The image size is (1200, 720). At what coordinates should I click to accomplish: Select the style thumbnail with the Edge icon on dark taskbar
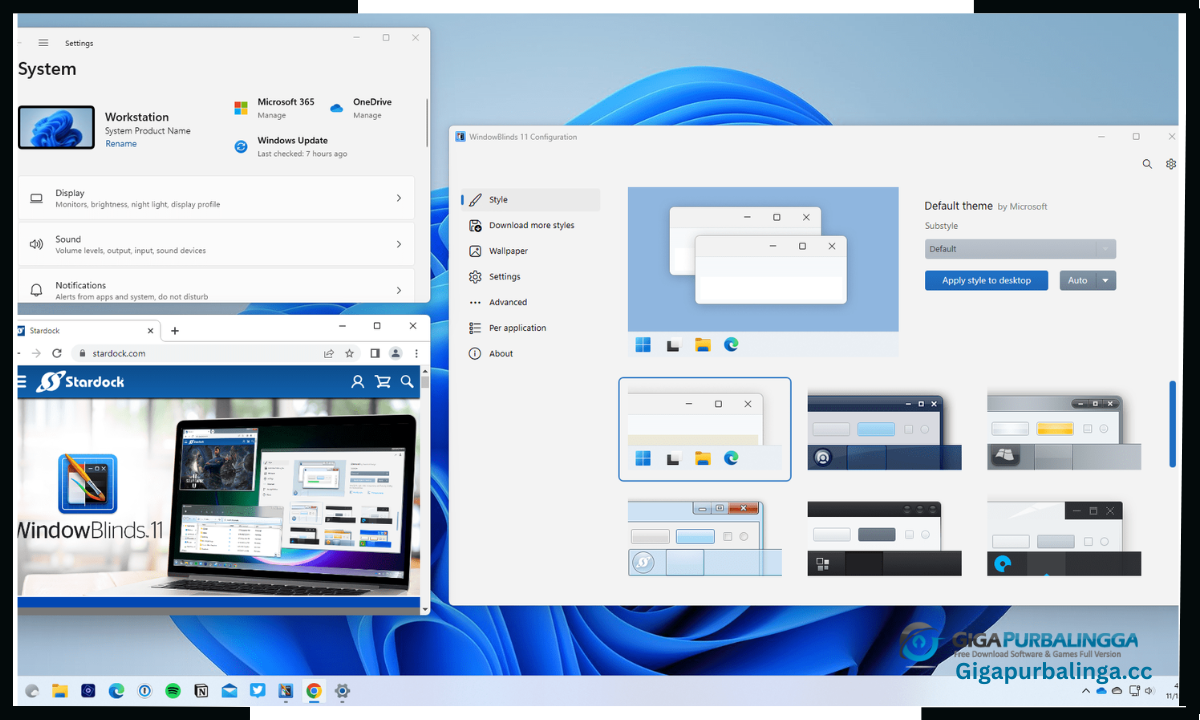(x=1064, y=536)
